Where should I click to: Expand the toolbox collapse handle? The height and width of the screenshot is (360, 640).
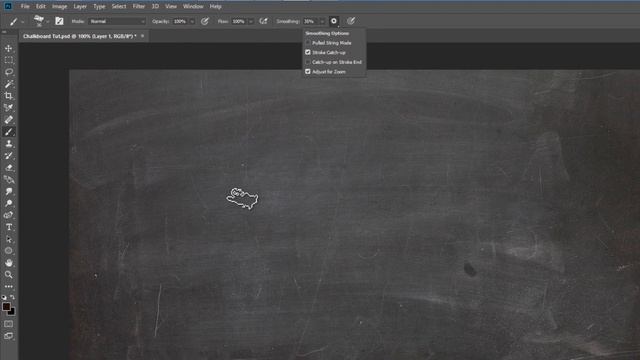tap(4, 32)
